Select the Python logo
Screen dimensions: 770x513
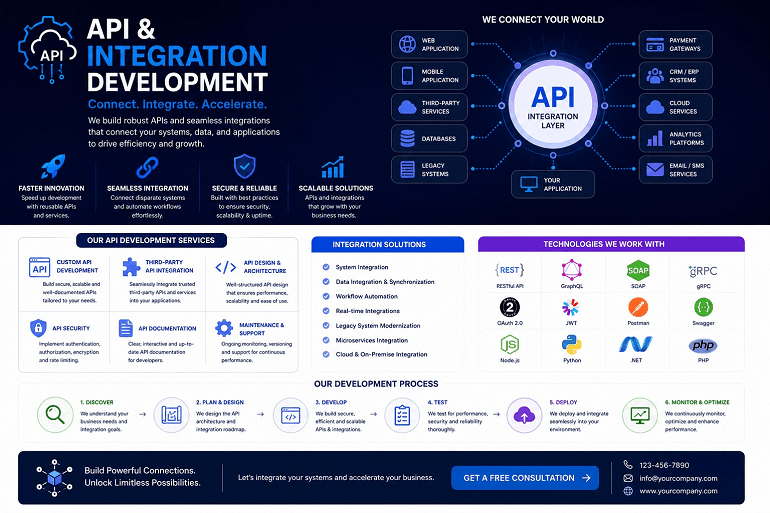tap(572, 345)
